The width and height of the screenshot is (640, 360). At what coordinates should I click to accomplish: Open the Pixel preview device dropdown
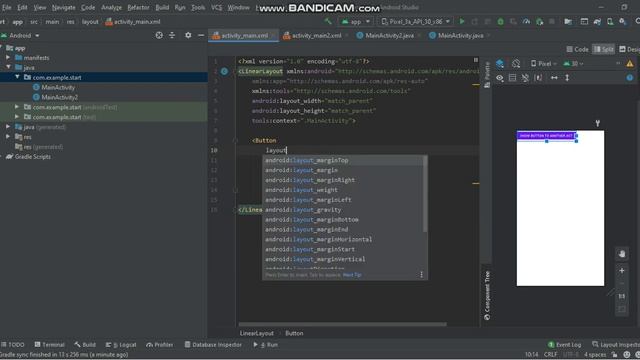pyautogui.click(x=544, y=64)
